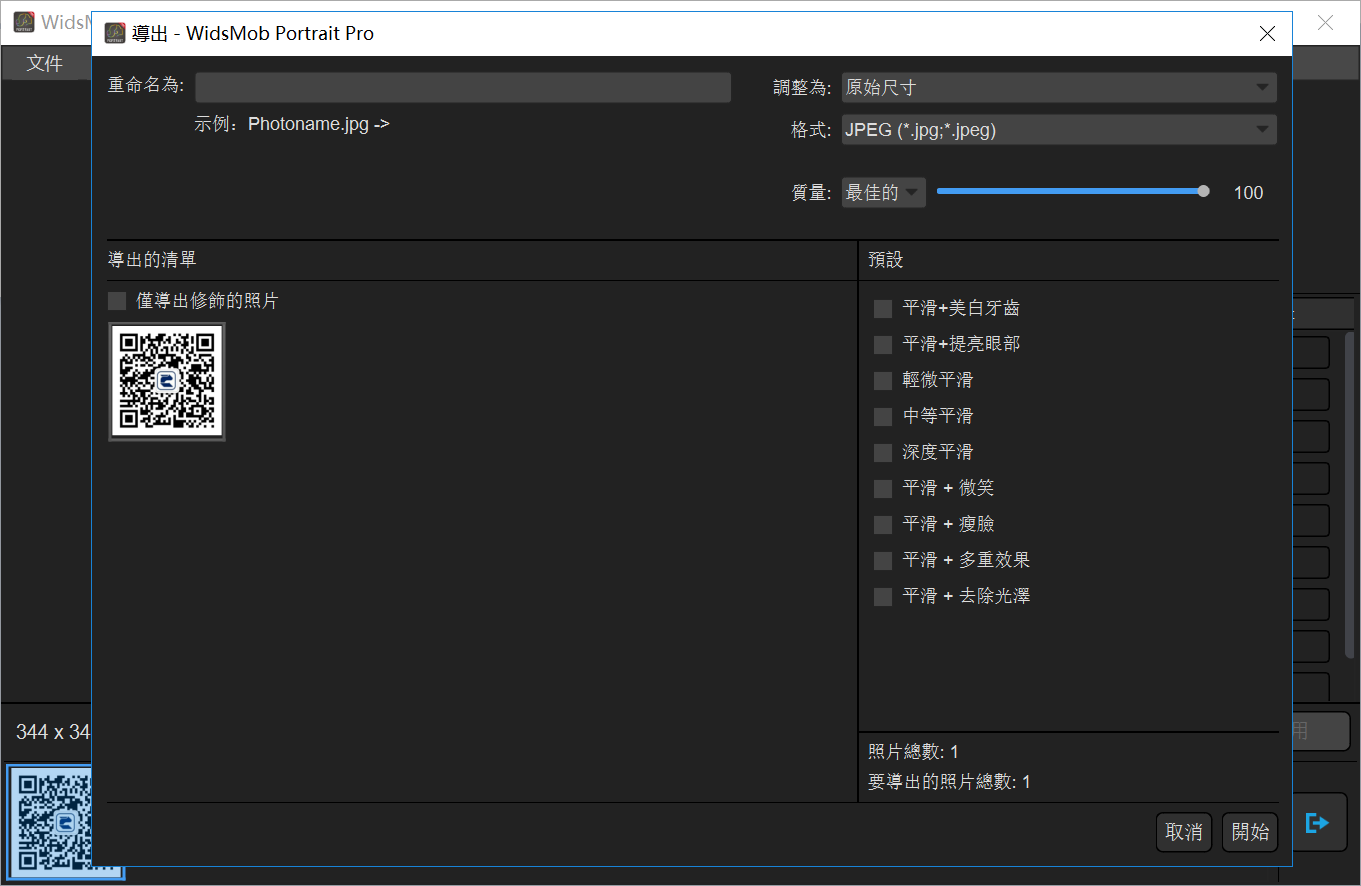Toggle the 平滑 + 微笑 preset
Image resolution: width=1361 pixels, height=886 pixels.
tap(883, 489)
